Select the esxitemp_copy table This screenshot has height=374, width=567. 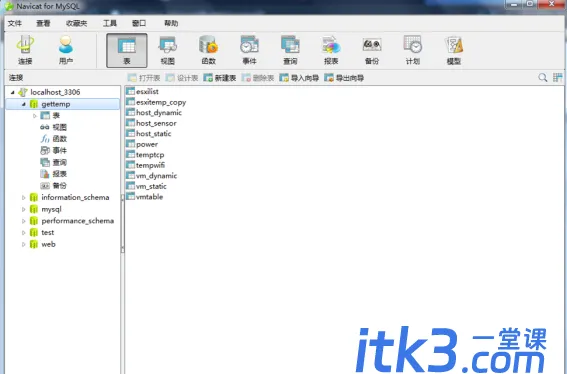coord(156,102)
